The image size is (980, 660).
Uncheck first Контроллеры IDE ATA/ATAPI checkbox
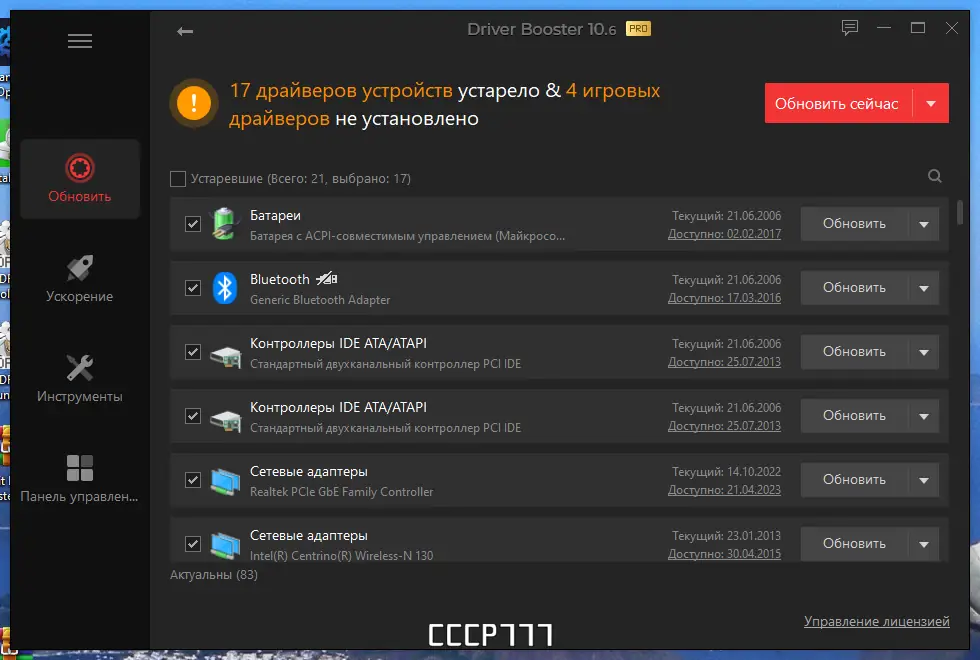(193, 352)
